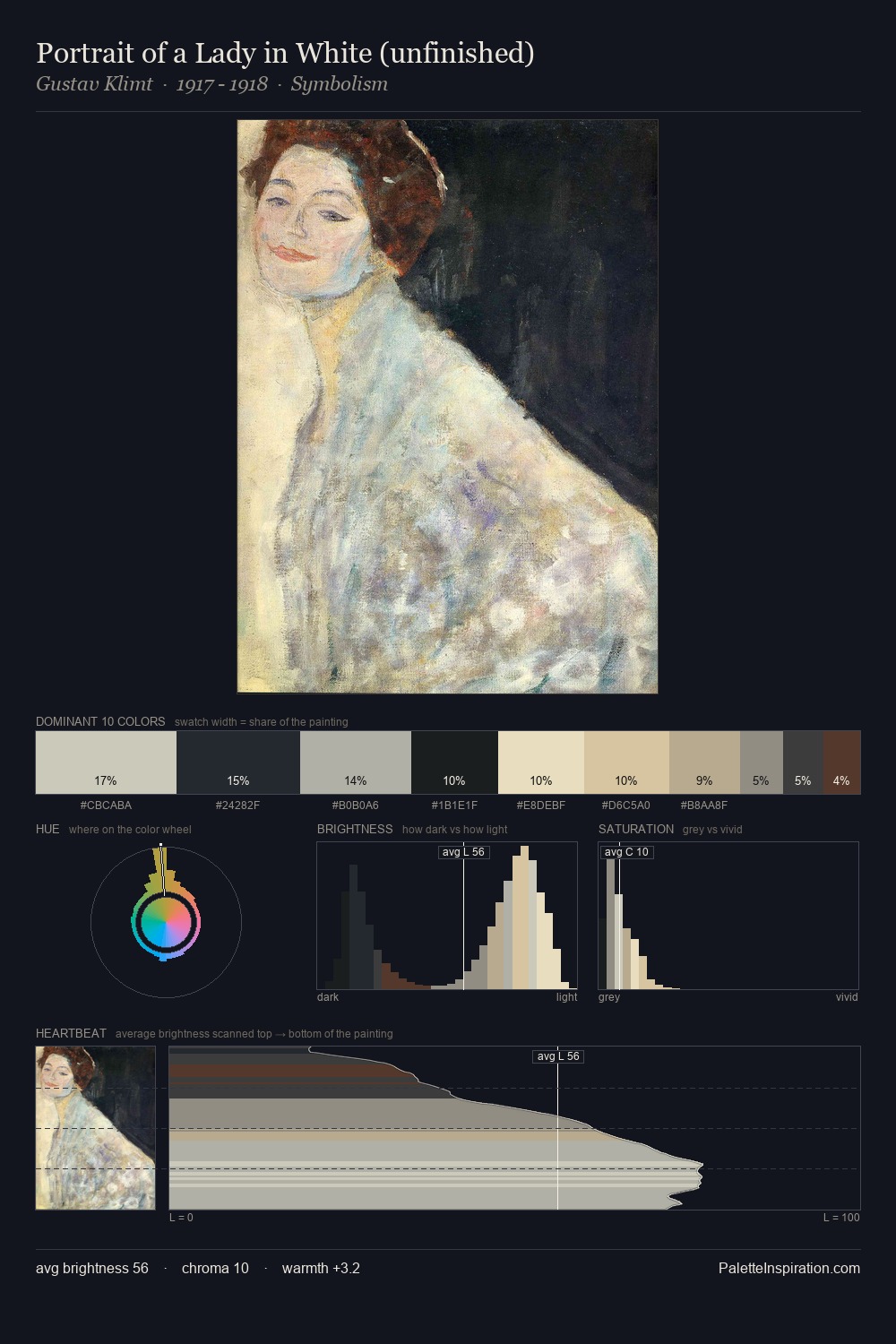The image size is (896, 1344).
Task: Pick the #B0B0A6 14% grey swatch
Action: [x=356, y=762]
